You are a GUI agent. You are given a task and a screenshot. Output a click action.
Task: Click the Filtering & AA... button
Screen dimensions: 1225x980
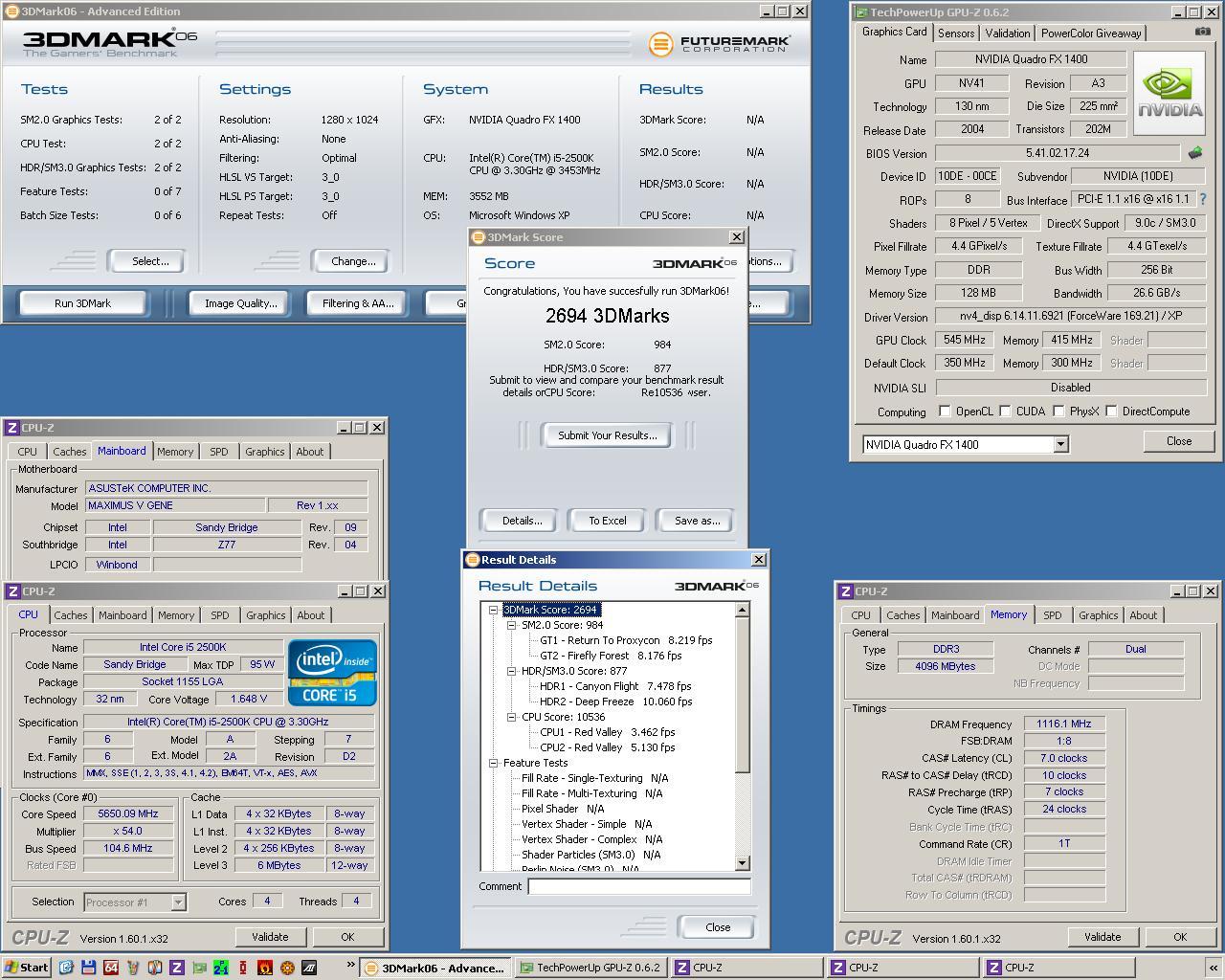[x=358, y=303]
